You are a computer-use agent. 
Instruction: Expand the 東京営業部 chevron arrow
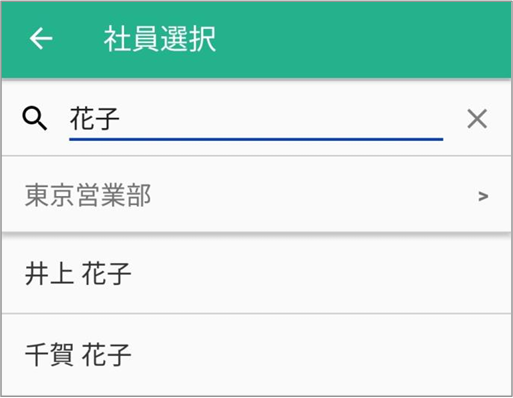point(483,196)
